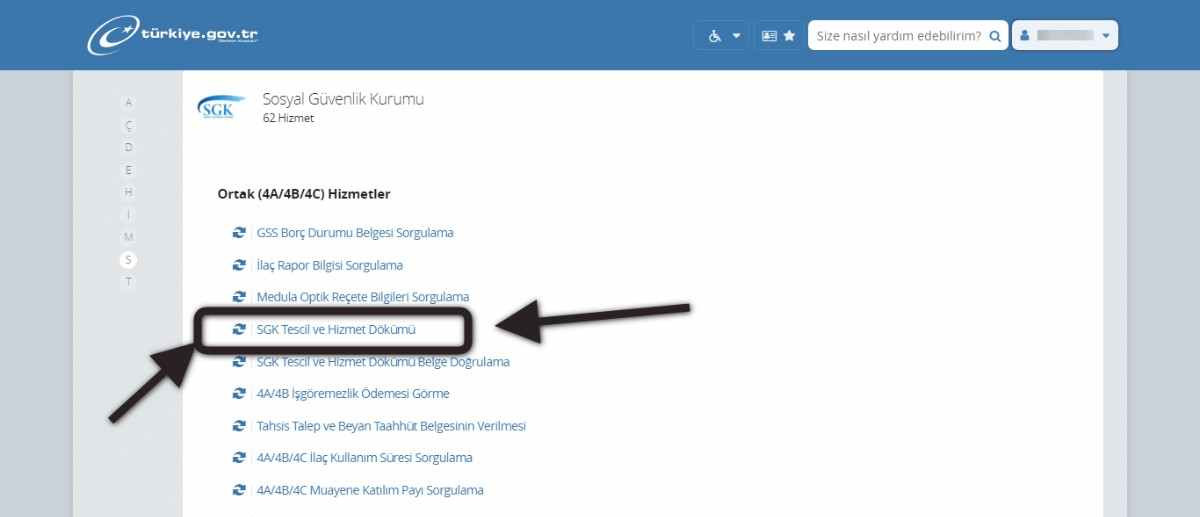Jump to letter T in index
The image size is (1200, 517).
(128, 282)
